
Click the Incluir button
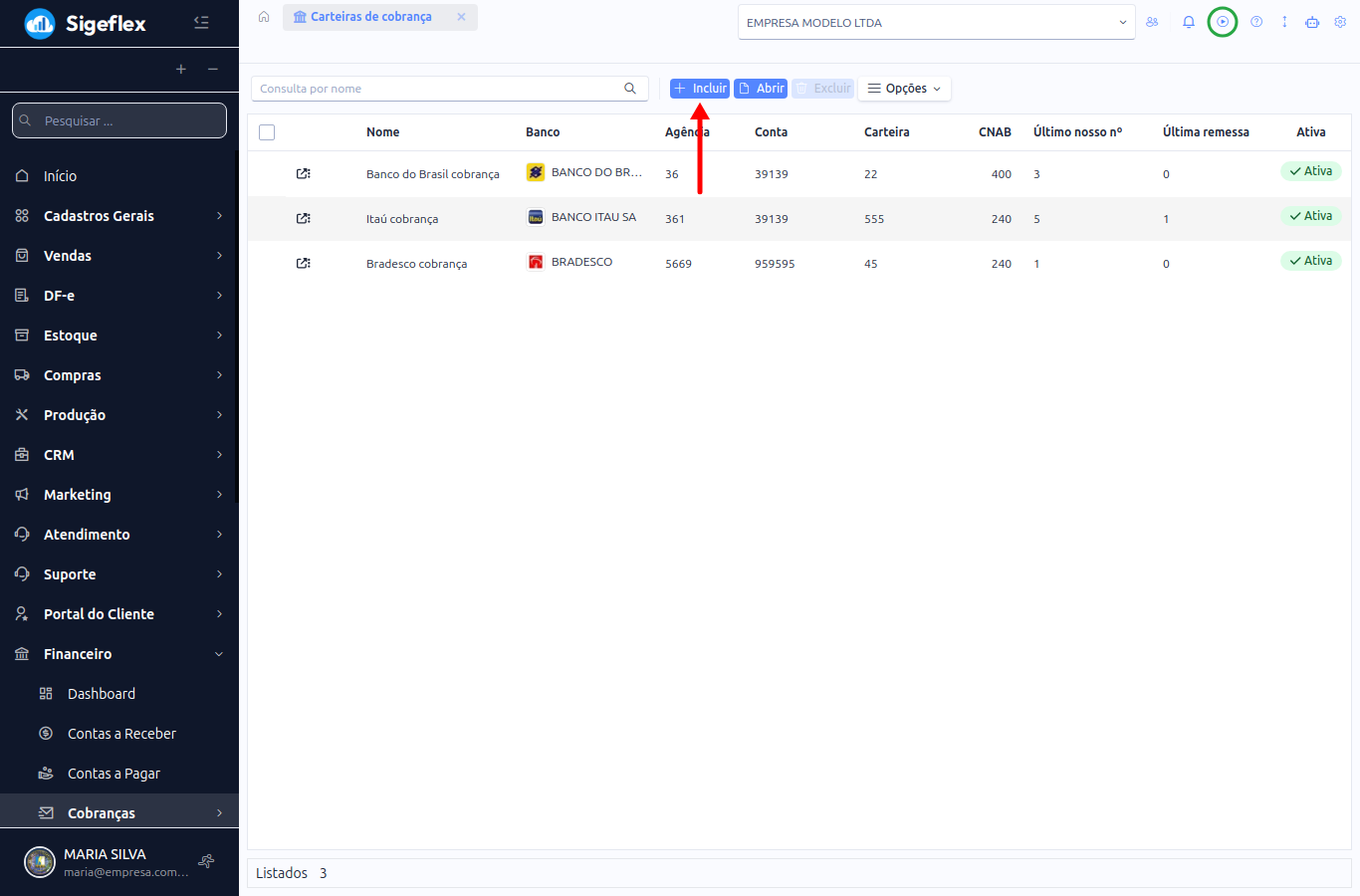pyautogui.click(x=700, y=89)
